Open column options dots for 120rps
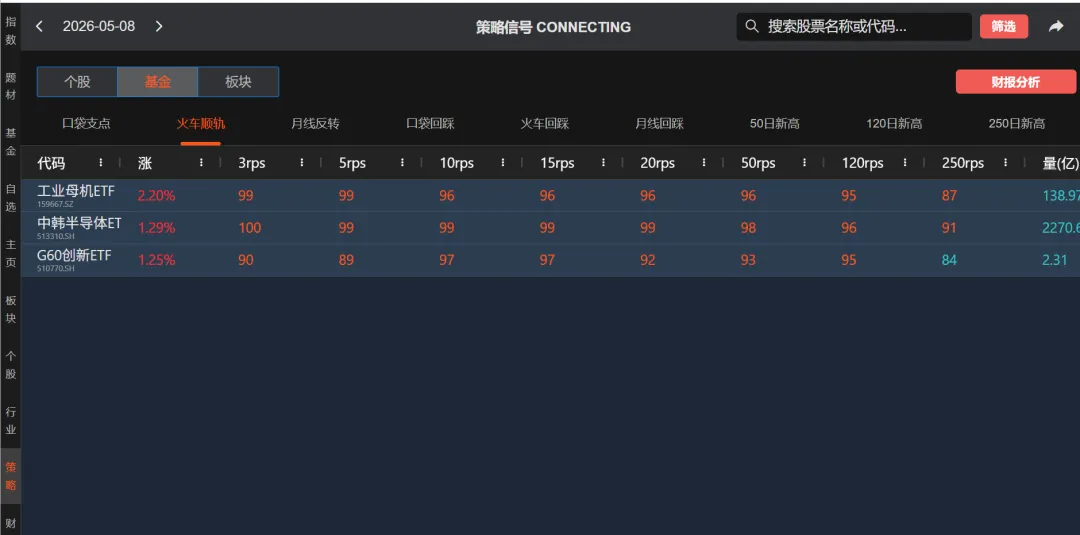 906,162
